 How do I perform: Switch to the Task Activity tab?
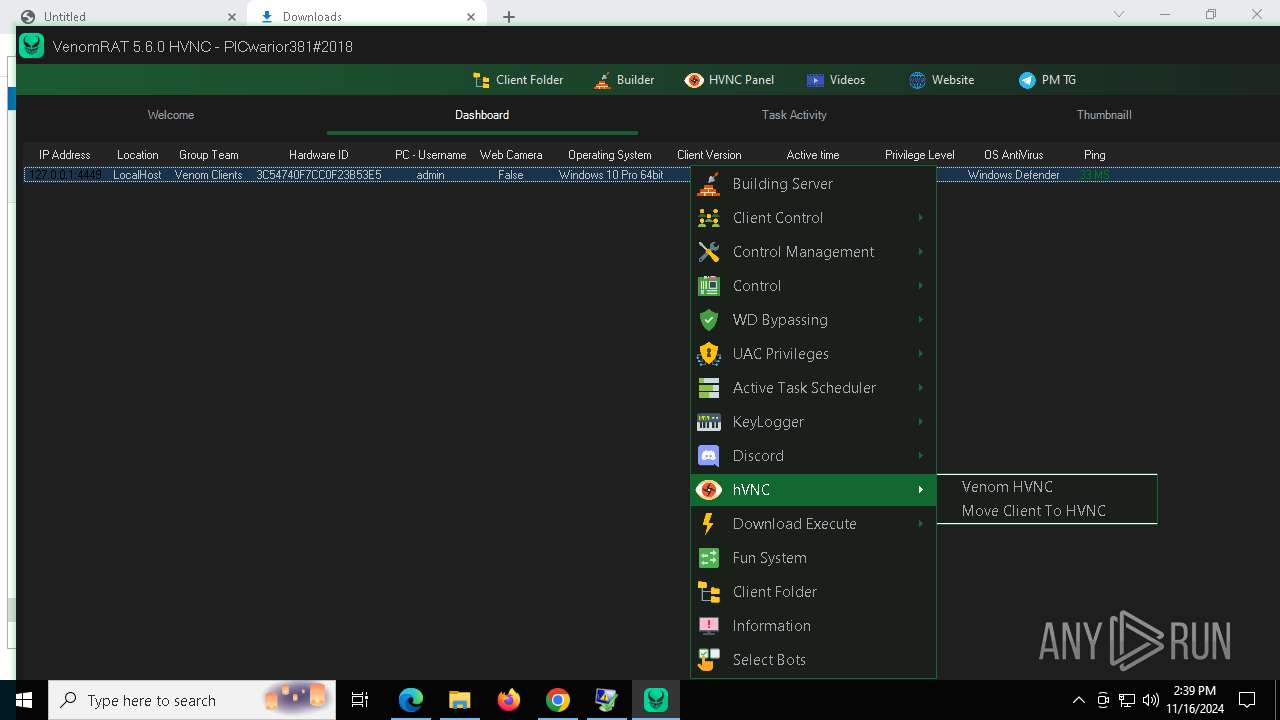(x=794, y=115)
